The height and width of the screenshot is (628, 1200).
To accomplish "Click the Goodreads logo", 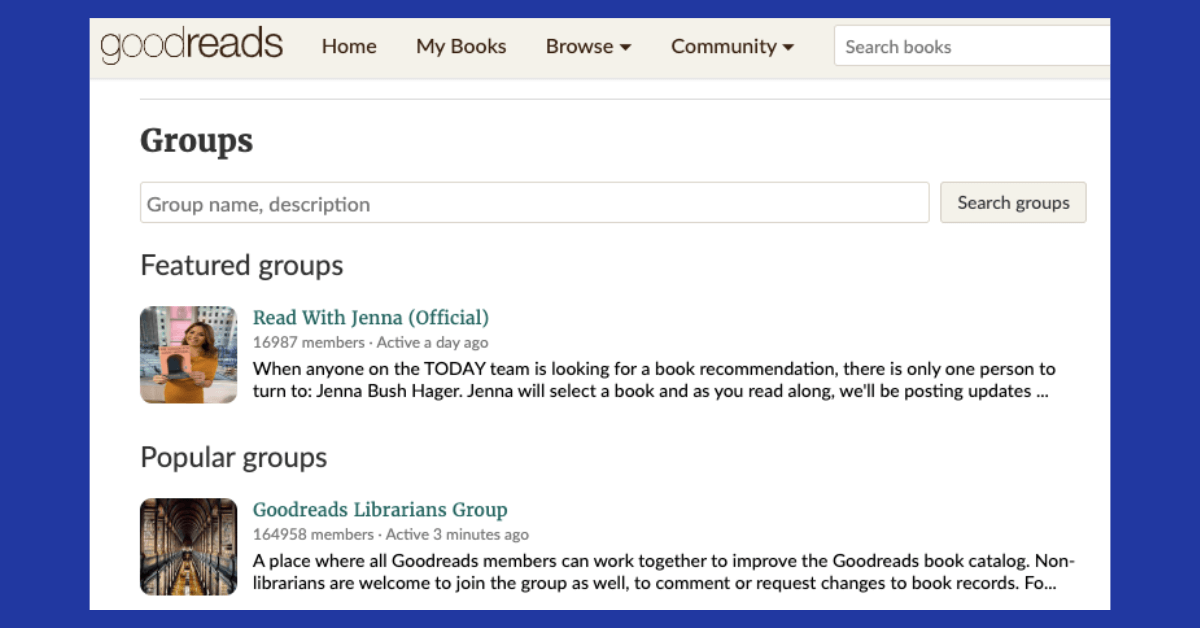I will click(x=190, y=45).
